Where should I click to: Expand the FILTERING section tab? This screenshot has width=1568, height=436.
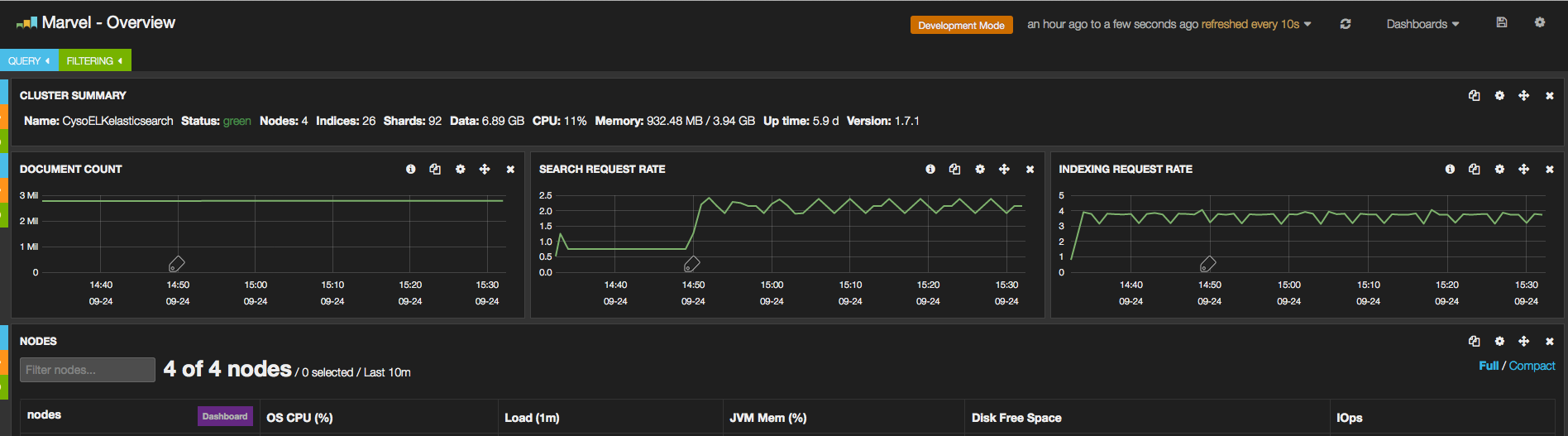click(95, 60)
